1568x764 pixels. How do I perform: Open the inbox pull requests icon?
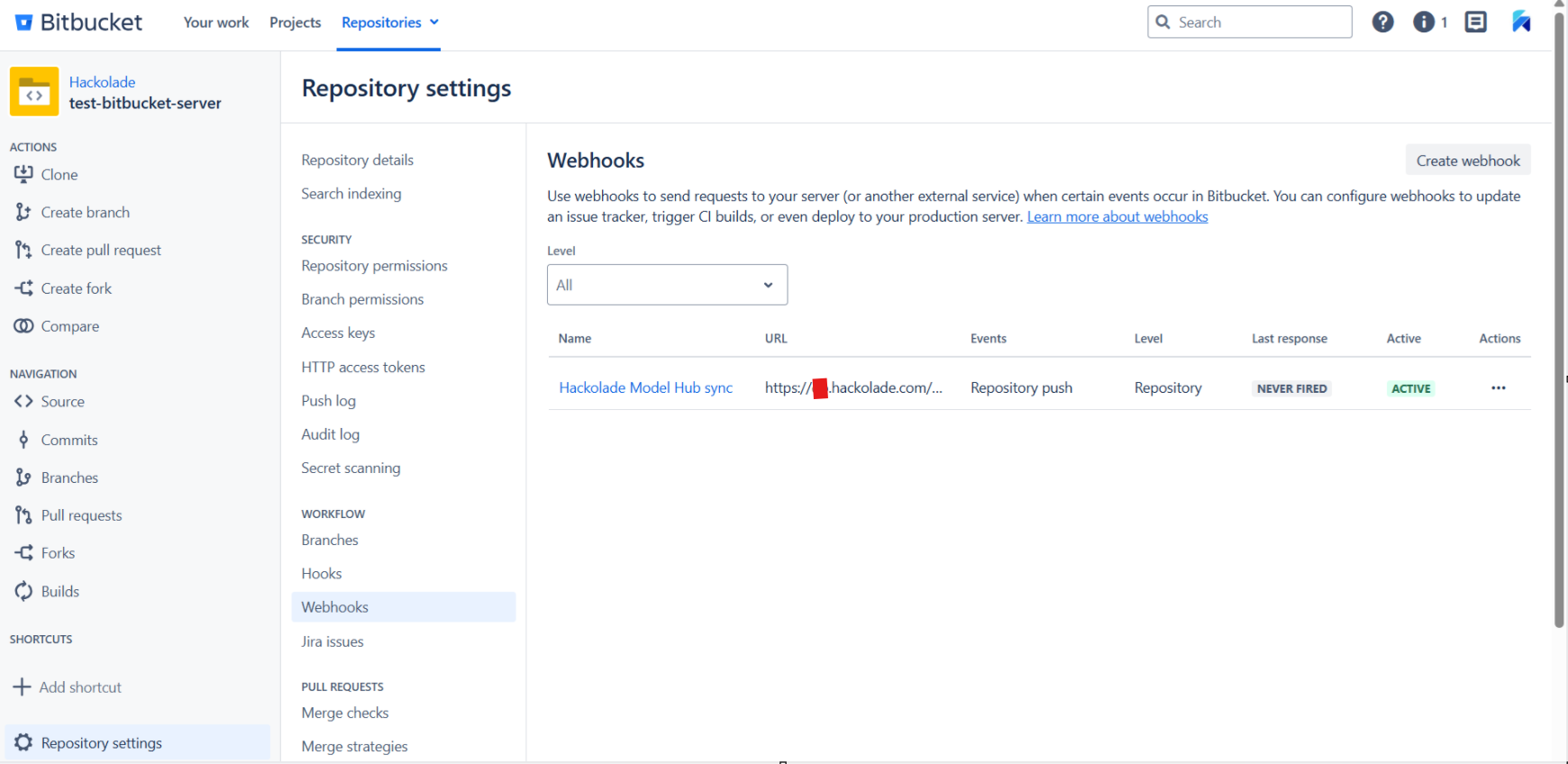pos(1476,22)
